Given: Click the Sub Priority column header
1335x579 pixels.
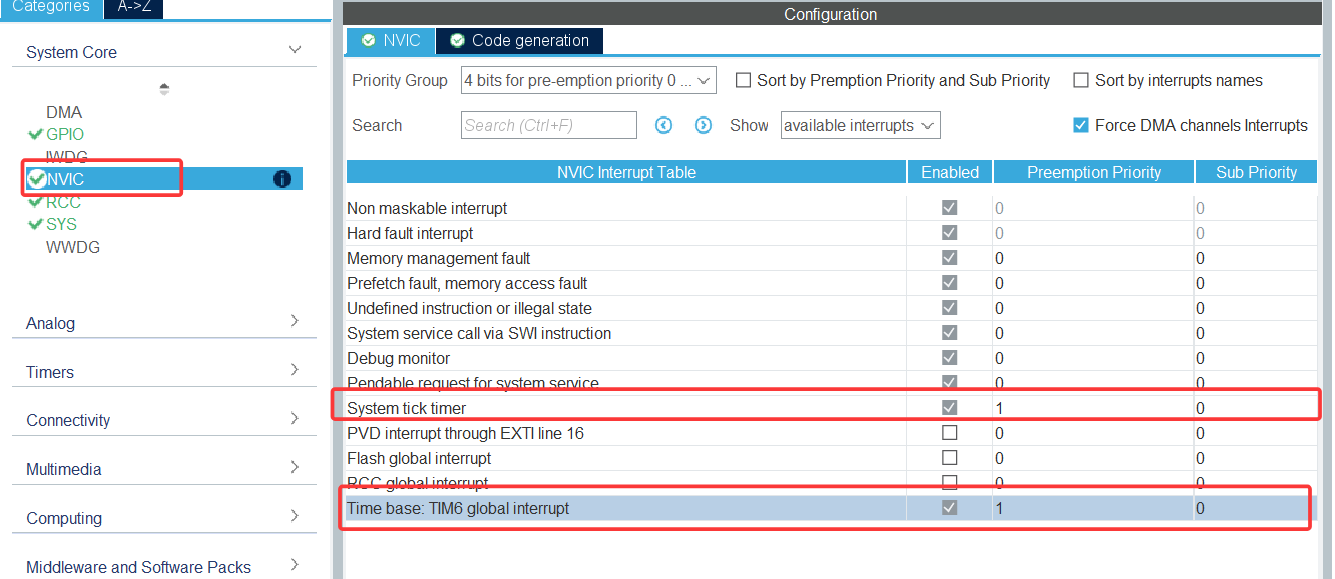Looking at the screenshot, I should (x=1256, y=172).
